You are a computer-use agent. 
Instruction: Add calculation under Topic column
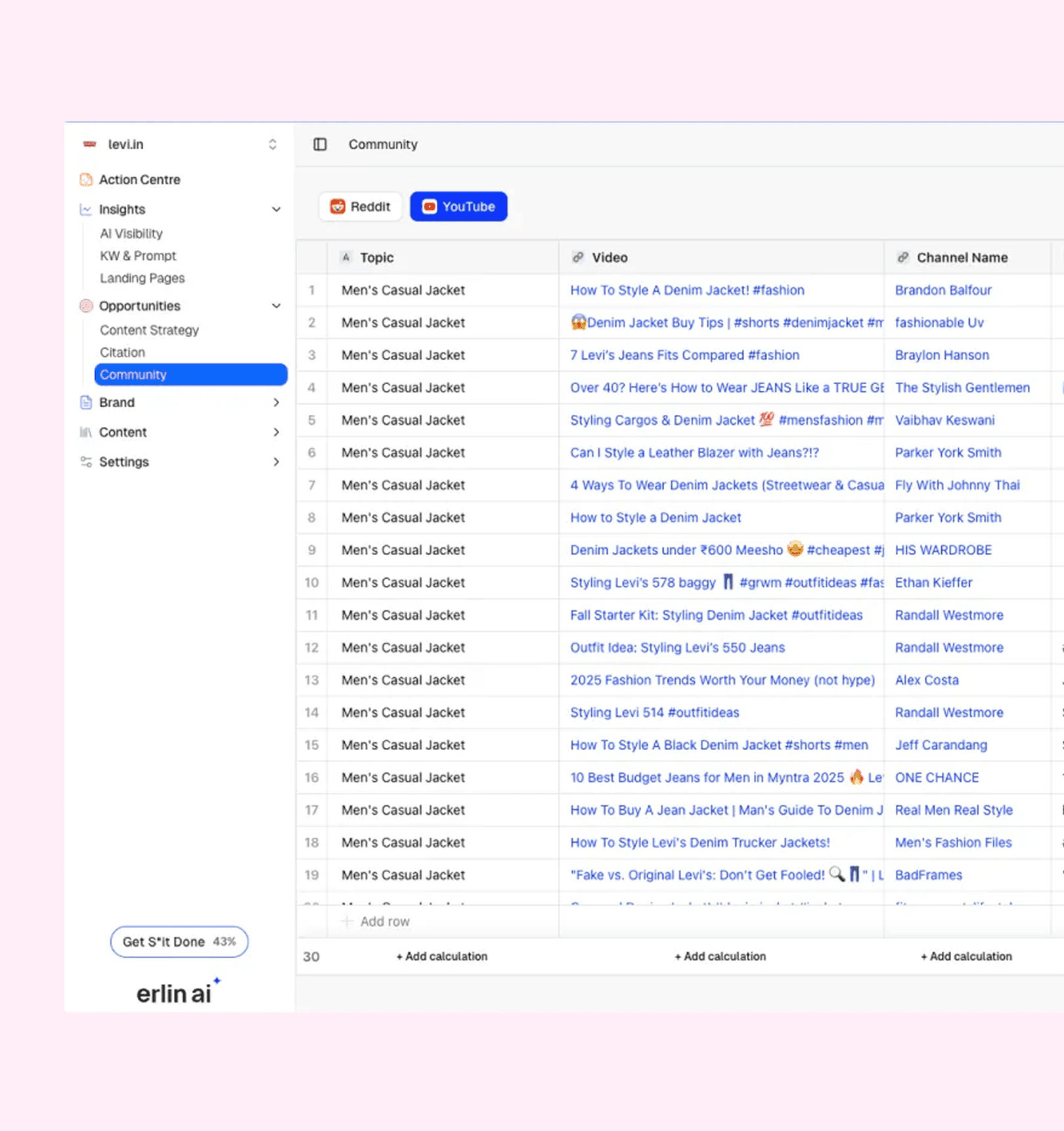(x=442, y=956)
